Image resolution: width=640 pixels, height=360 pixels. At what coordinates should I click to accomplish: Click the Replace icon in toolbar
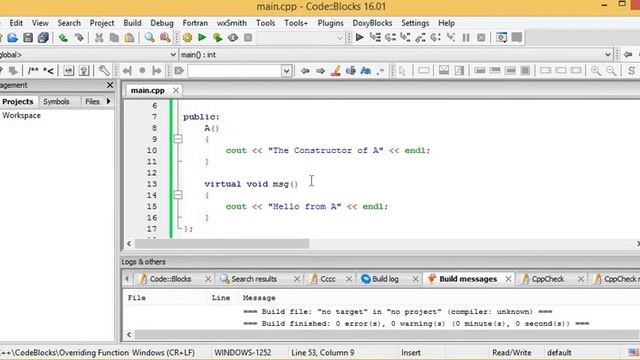pos(165,38)
